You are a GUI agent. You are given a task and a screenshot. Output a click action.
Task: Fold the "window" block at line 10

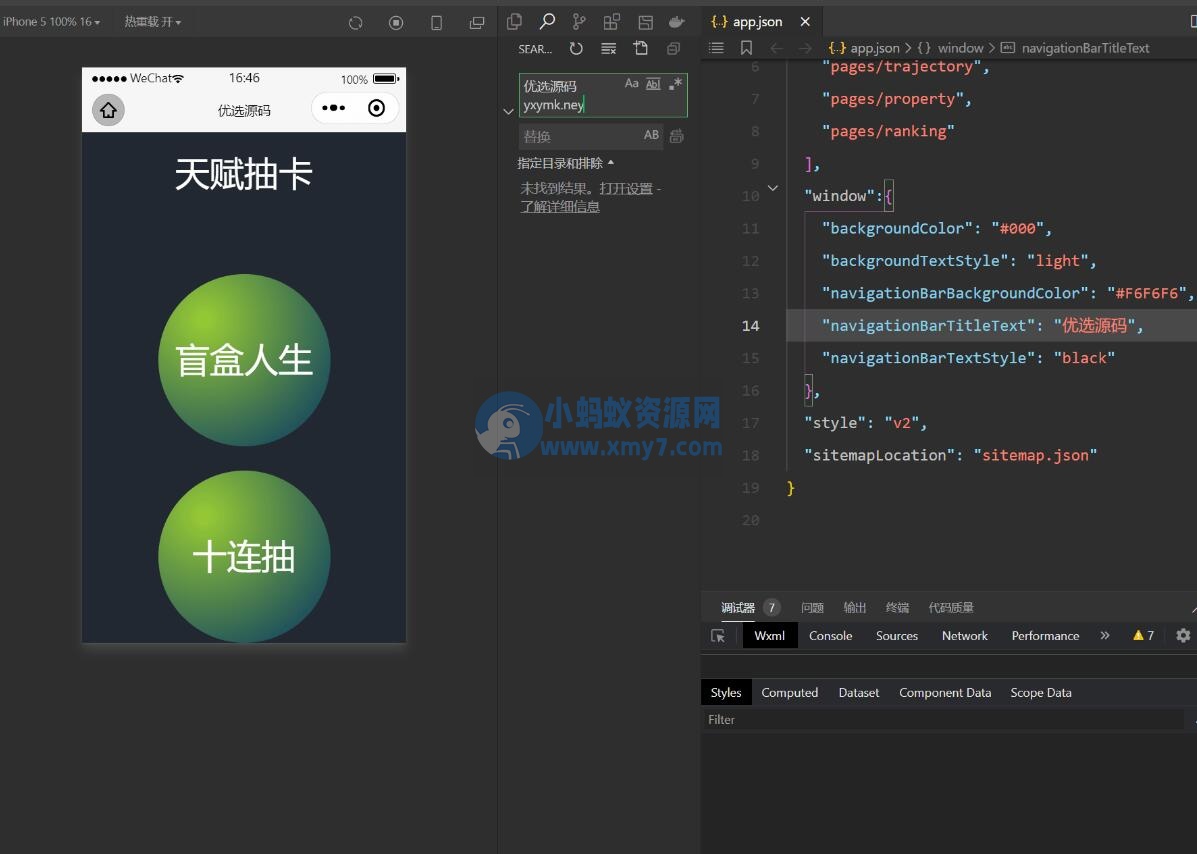(773, 188)
